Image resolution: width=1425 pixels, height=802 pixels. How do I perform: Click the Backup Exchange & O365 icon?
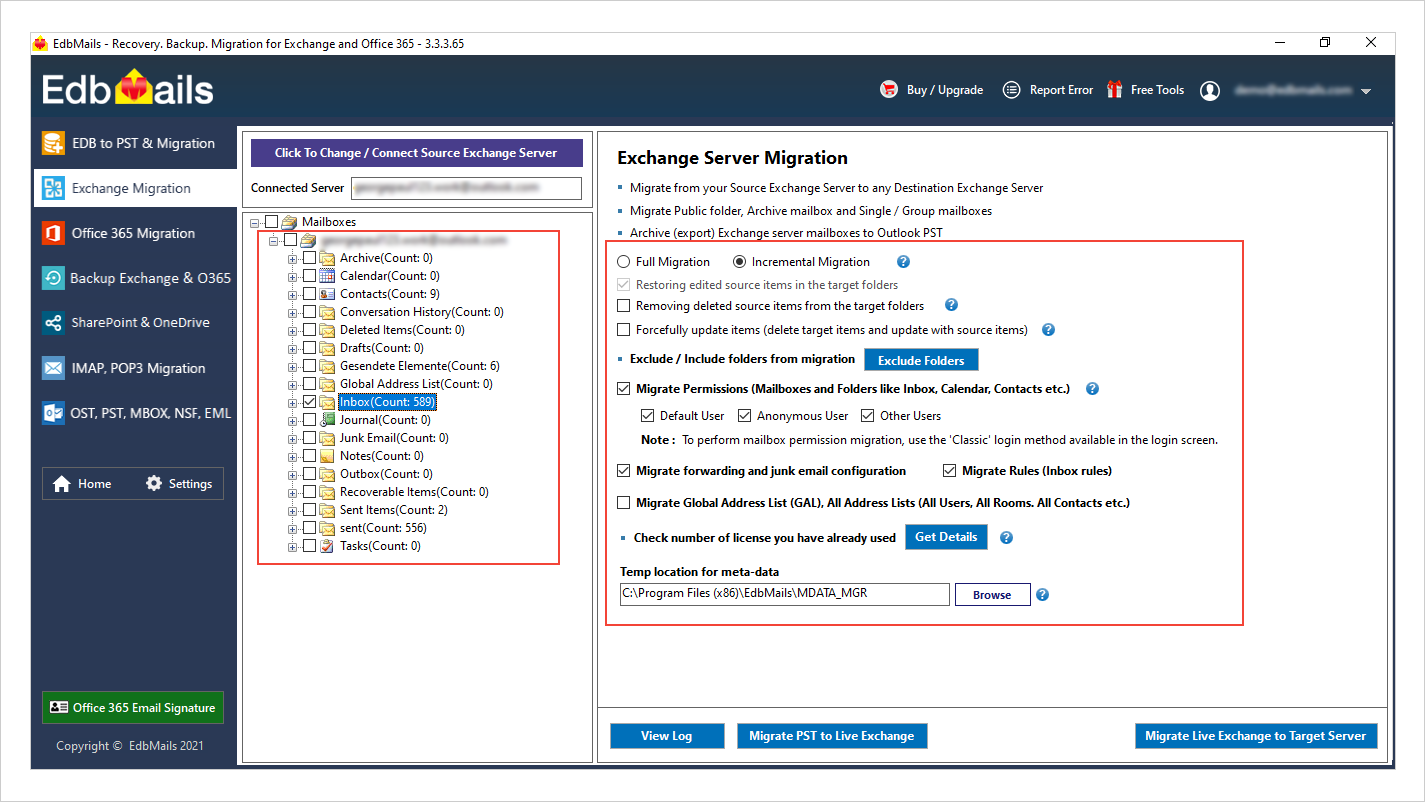coord(53,278)
